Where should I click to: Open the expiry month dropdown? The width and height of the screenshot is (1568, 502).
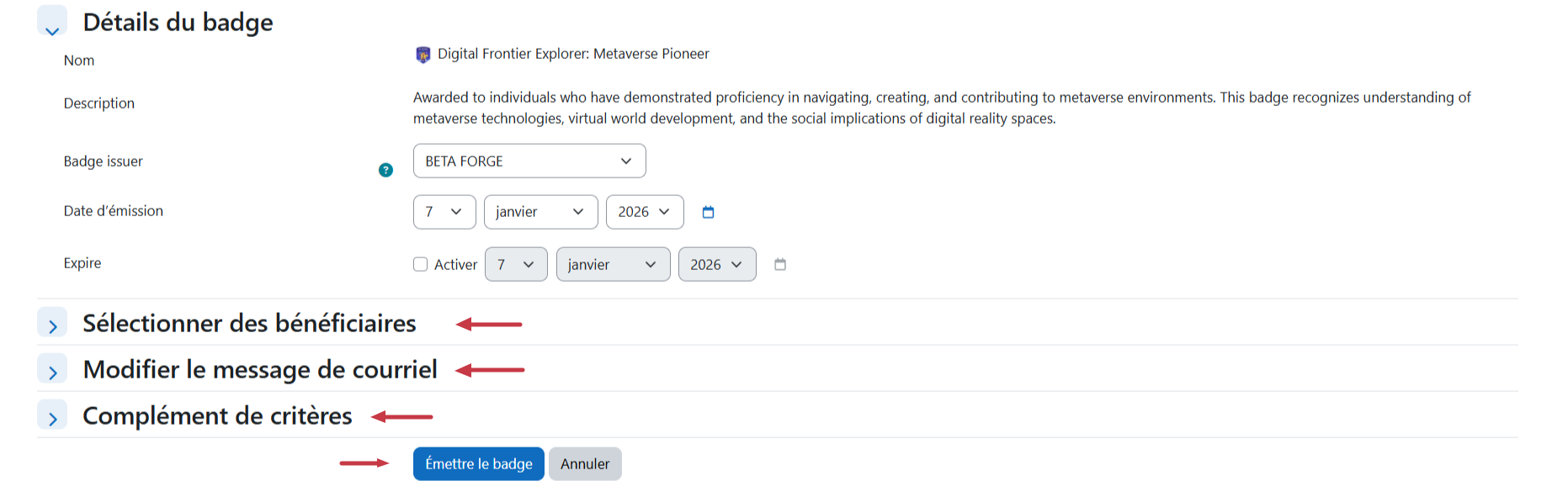(613, 265)
